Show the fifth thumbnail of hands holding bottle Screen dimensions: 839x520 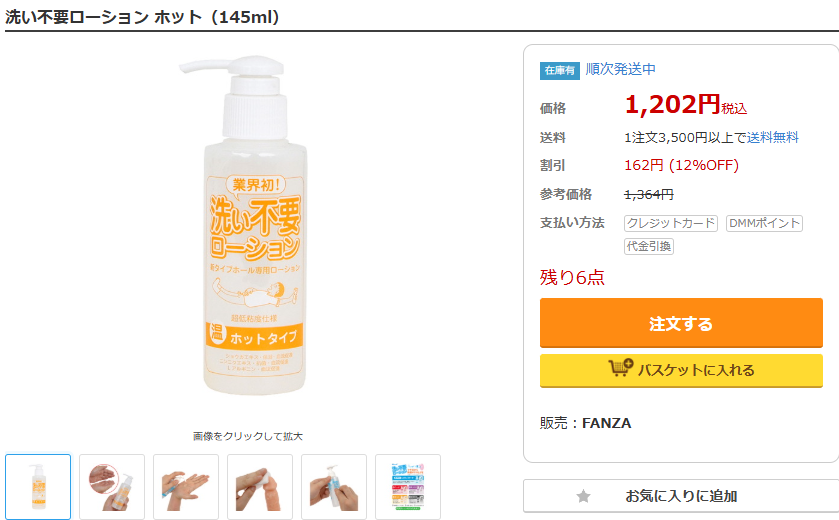334,487
